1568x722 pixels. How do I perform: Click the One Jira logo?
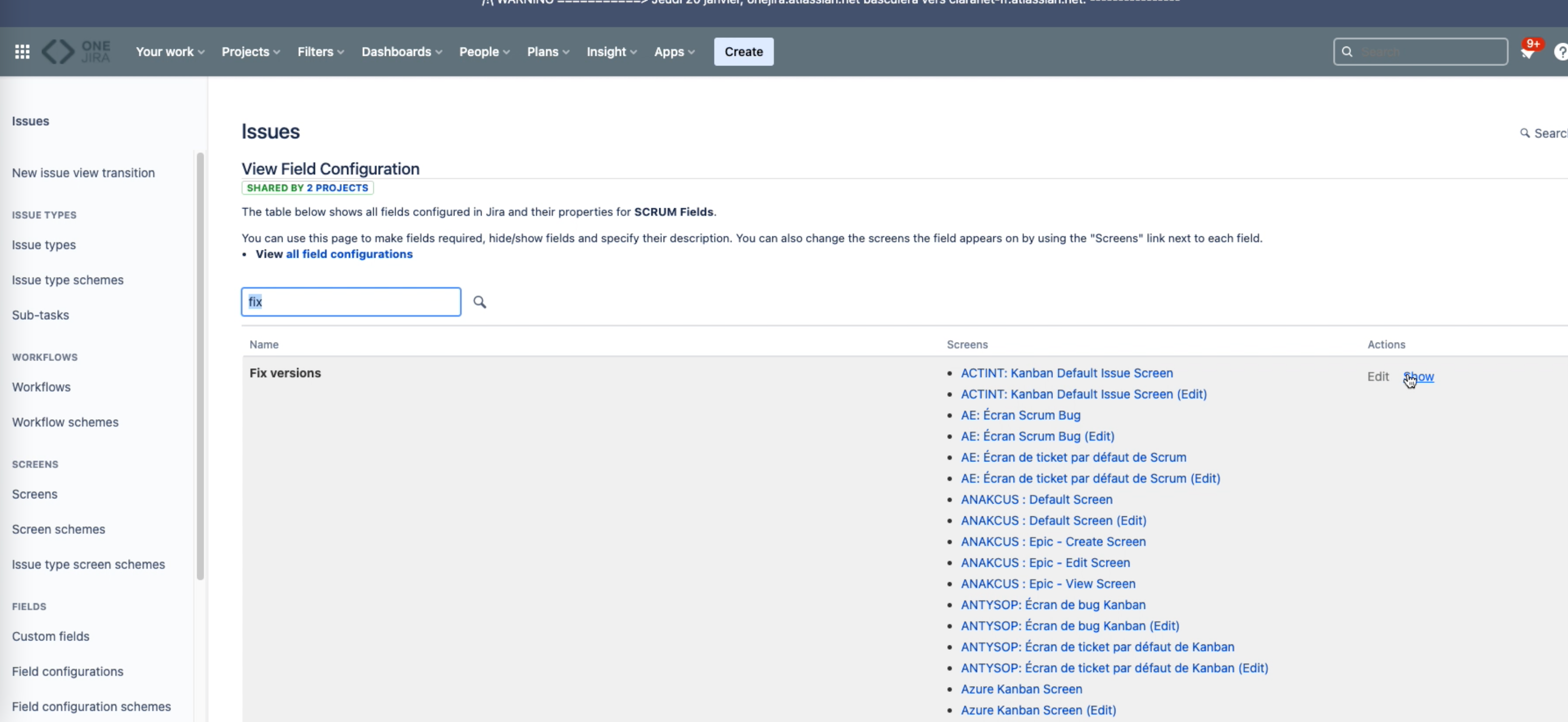pyautogui.click(x=76, y=52)
